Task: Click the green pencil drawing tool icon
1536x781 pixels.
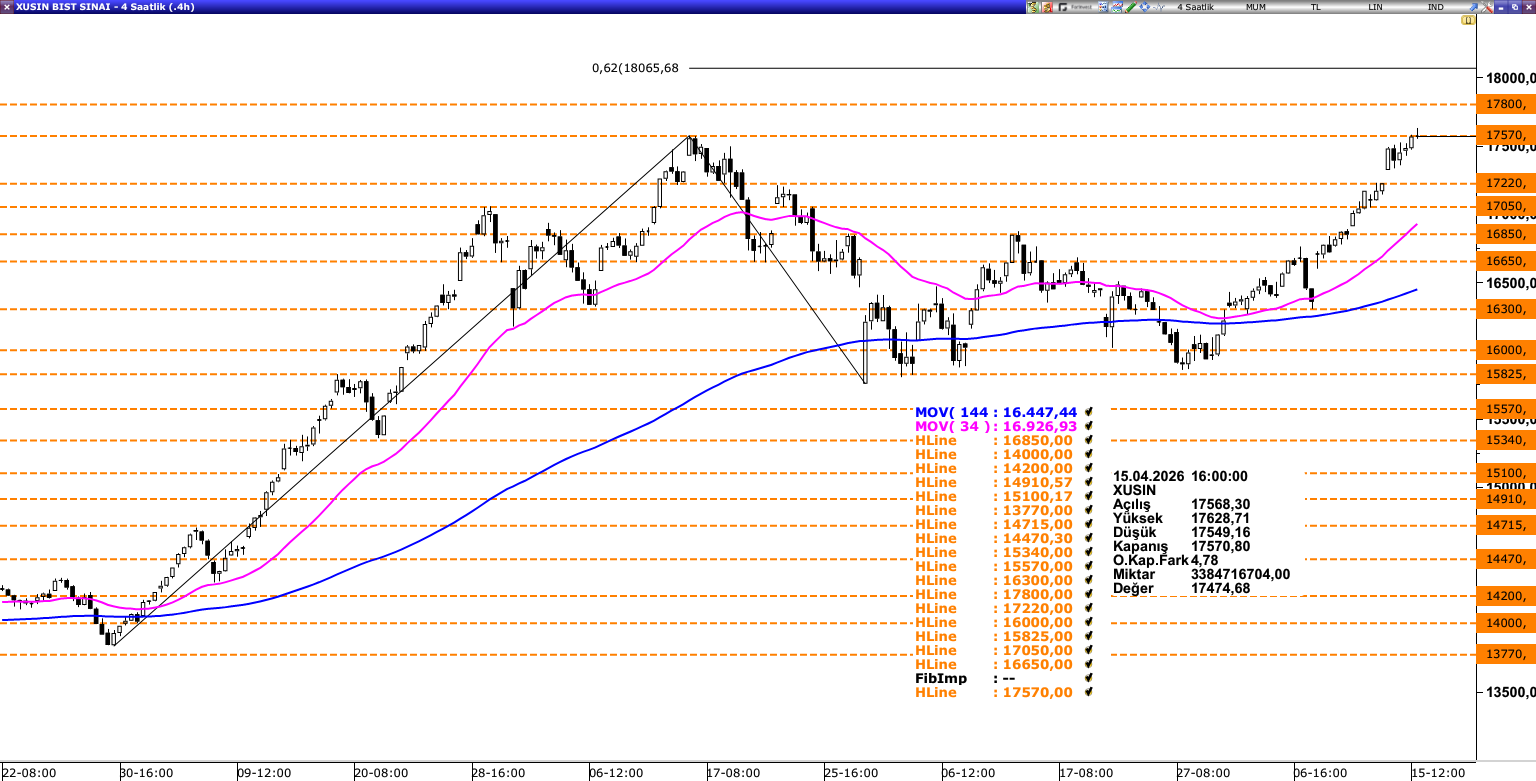Action: pyautogui.click(x=1131, y=7)
